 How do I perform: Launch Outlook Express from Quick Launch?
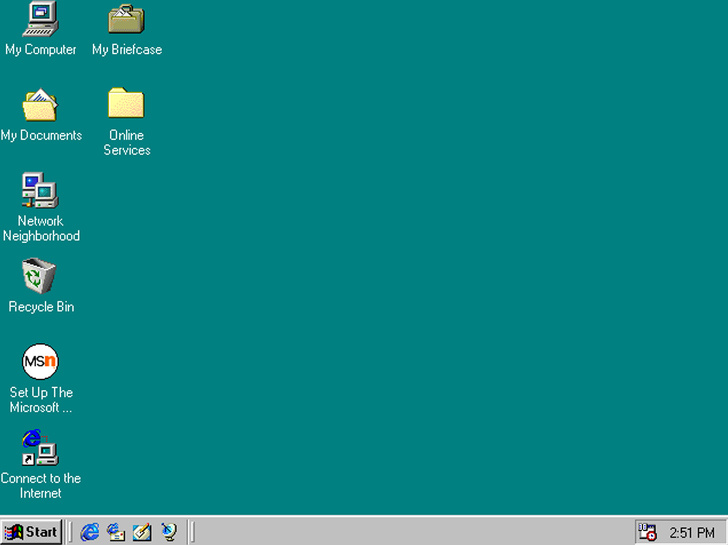tap(116, 532)
